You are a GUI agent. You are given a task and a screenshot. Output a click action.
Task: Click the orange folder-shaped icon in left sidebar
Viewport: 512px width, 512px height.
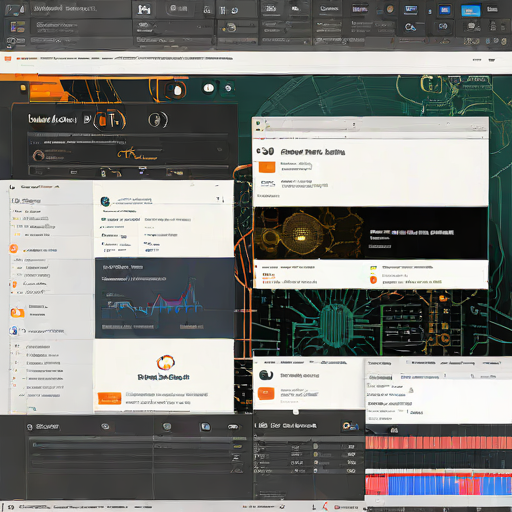[17, 312]
